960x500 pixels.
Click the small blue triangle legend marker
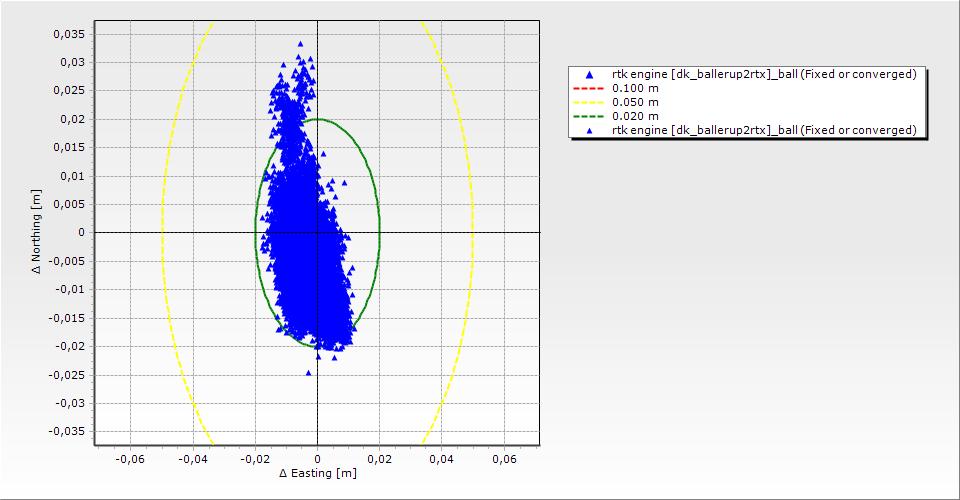[x=589, y=131]
